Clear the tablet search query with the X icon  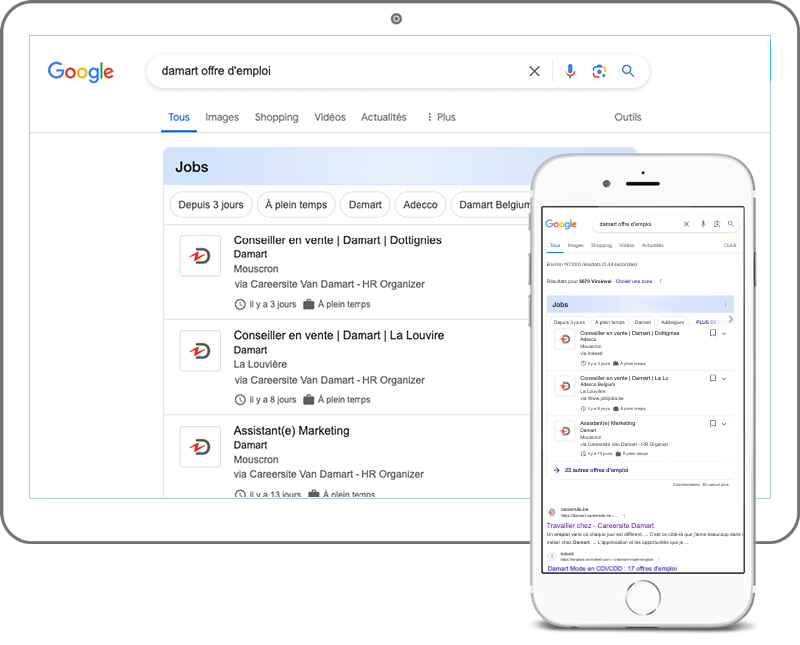pyautogui.click(x=534, y=71)
